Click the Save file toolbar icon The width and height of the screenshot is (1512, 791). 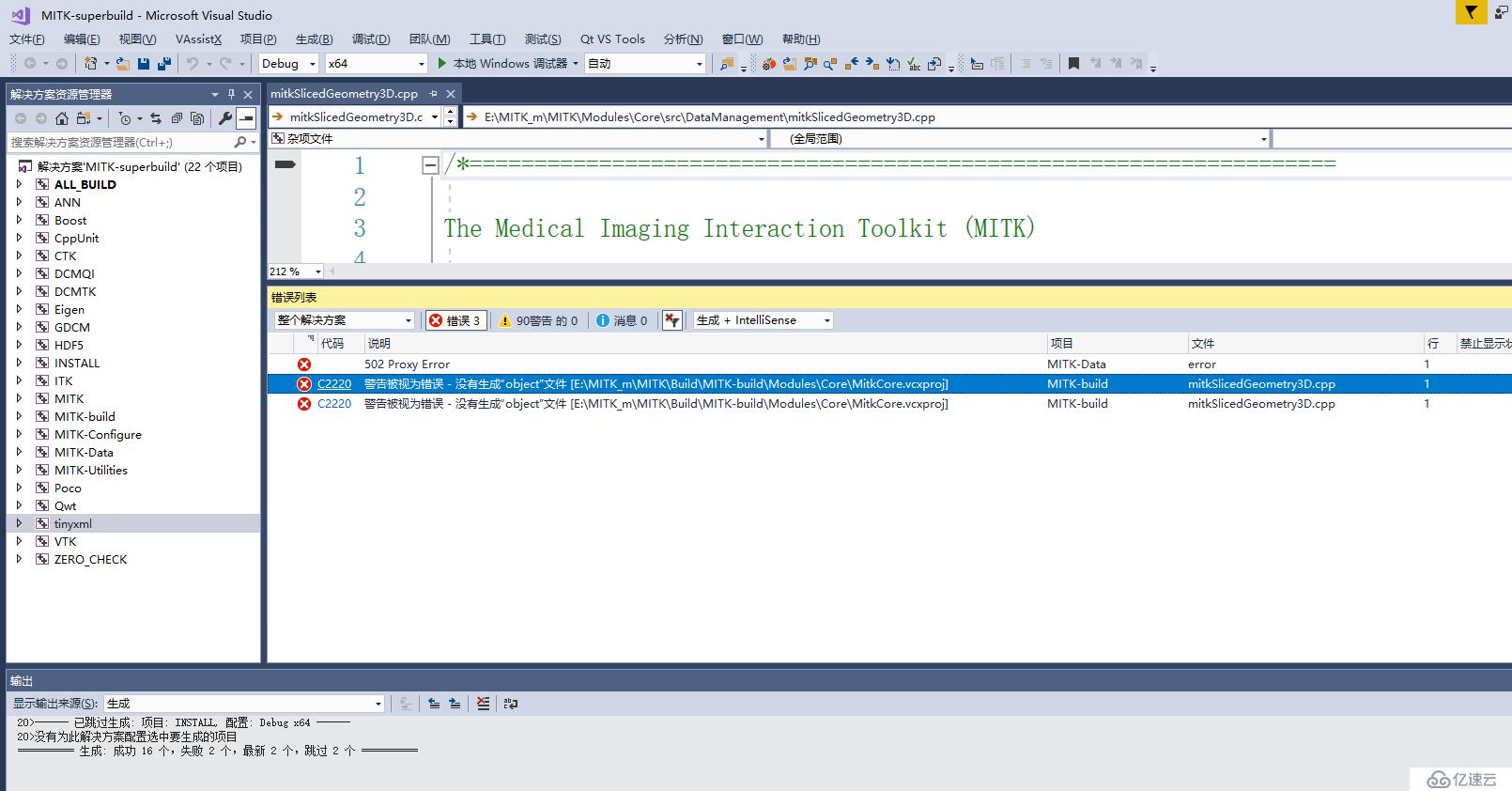(x=144, y=64)
